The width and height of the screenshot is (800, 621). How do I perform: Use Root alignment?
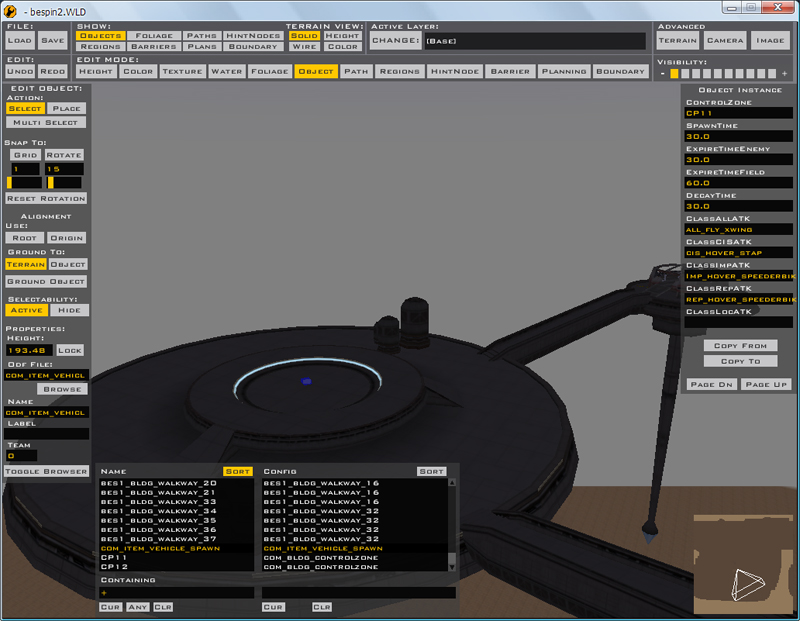[x=24, y=238]
